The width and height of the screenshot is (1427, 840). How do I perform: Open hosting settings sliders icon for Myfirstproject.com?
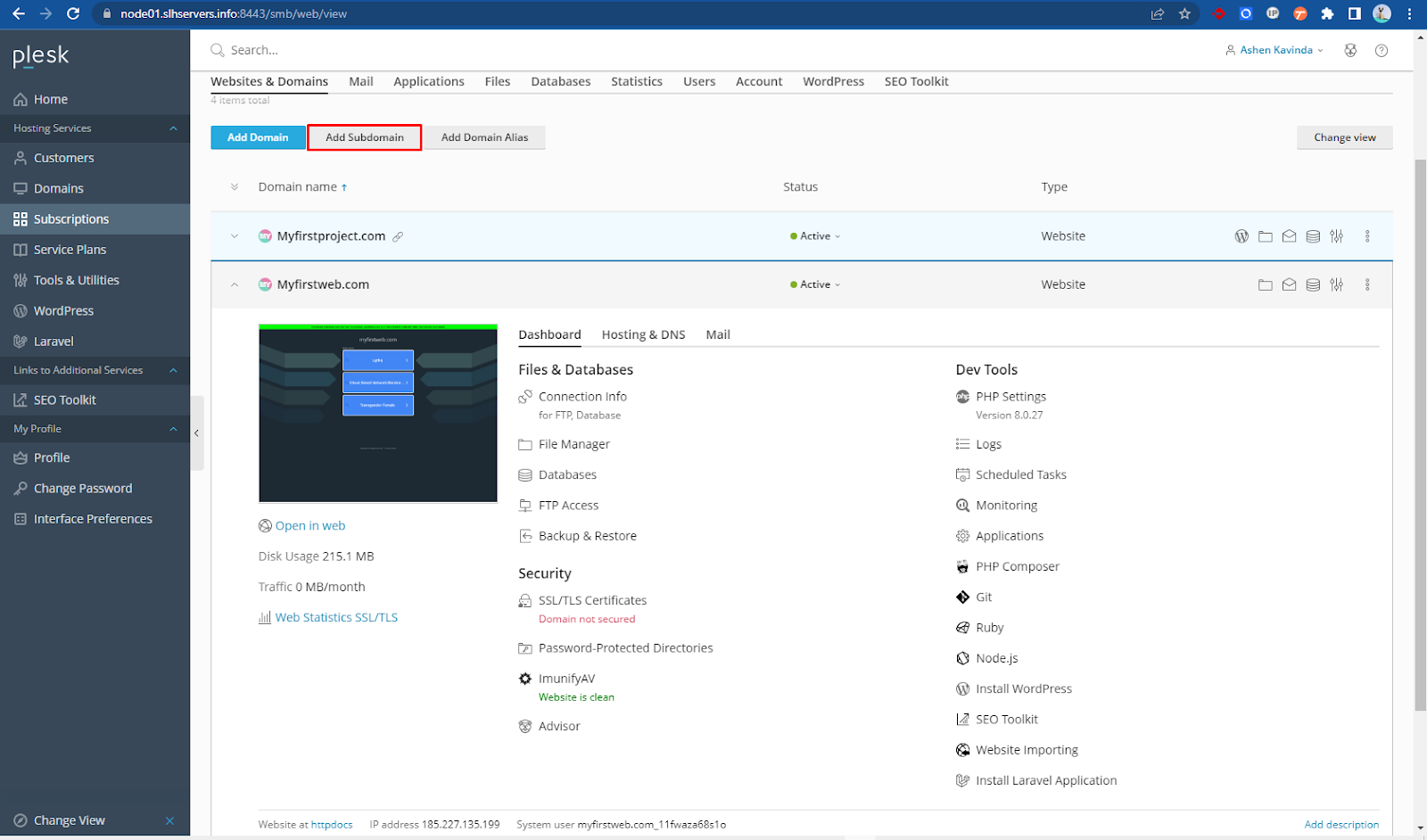1336,236
